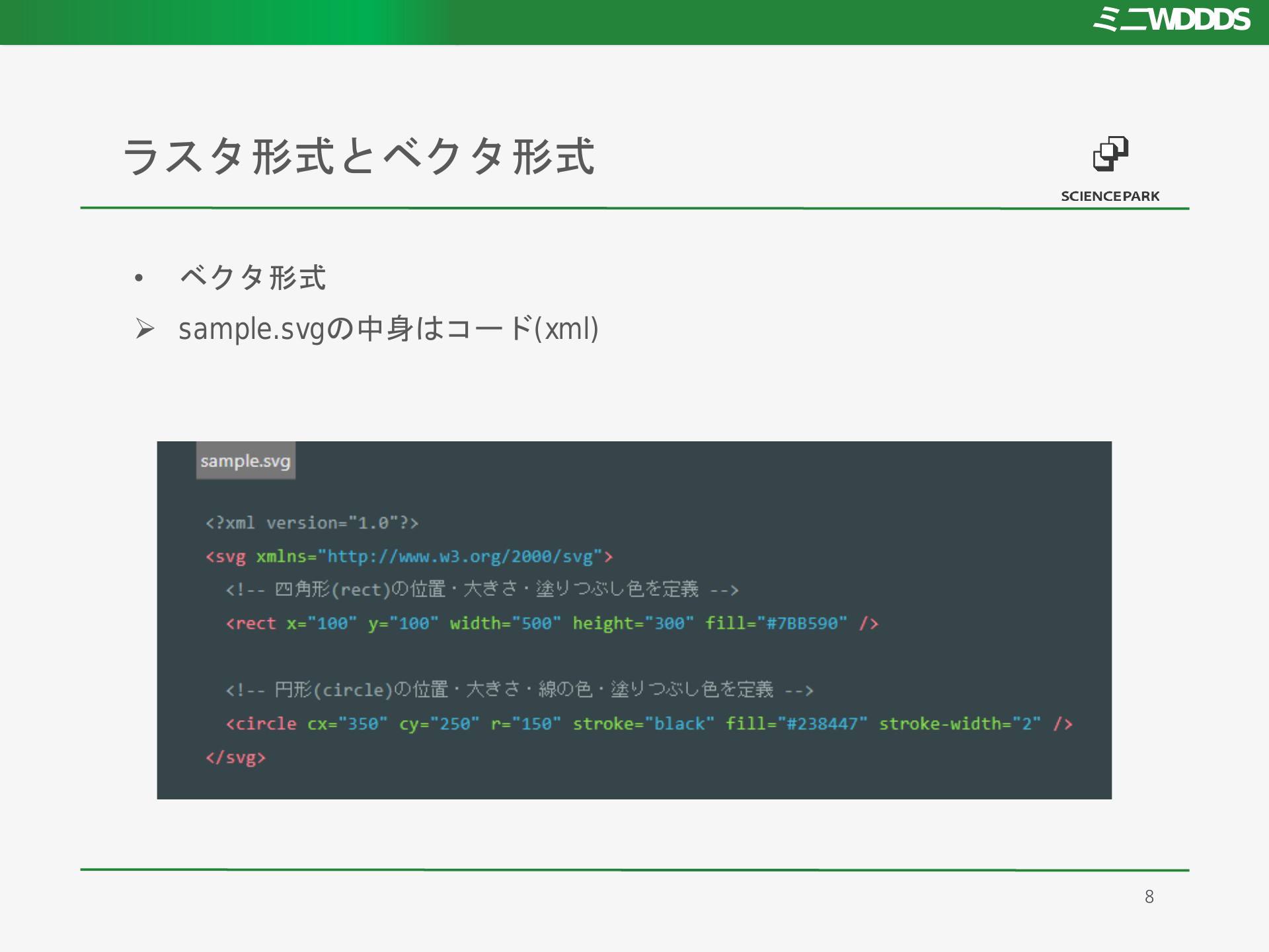Click the line sample.svgの中身はコード(xml)
This screenshot has height=952, width=1269.
(389, 329)
